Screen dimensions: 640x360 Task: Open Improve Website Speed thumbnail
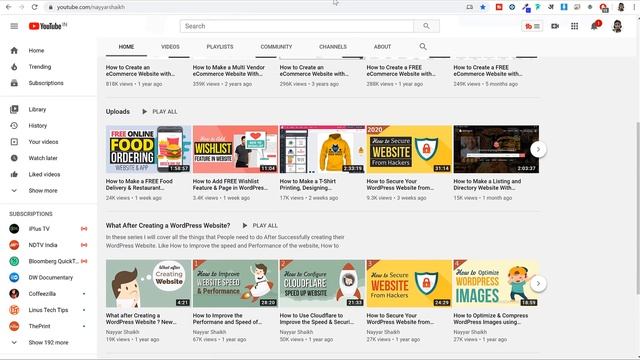tap(235, 284)
